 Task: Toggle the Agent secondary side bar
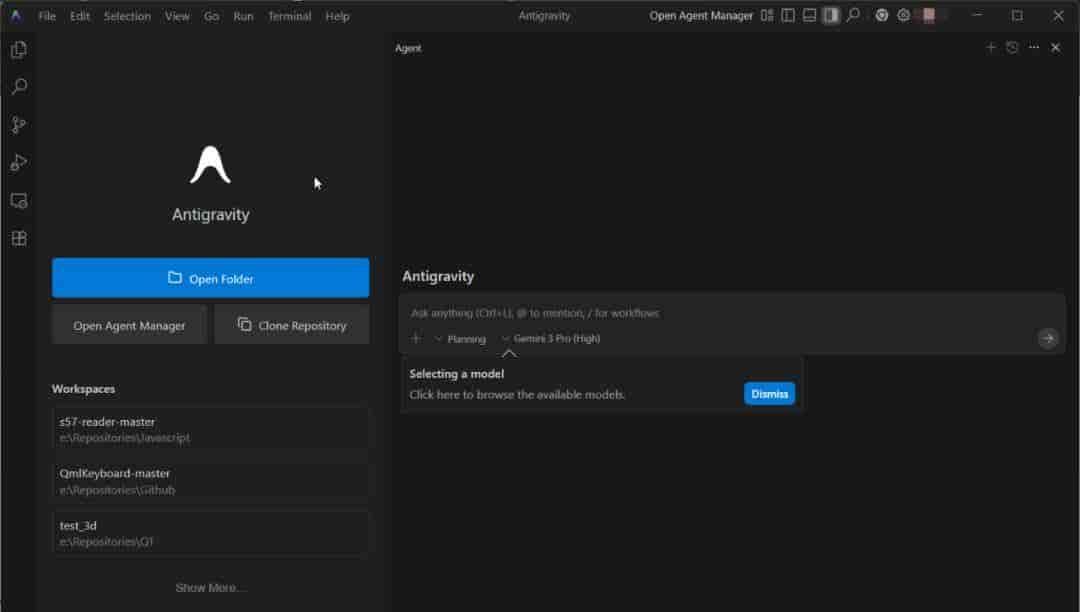click(x=831, y=15)
